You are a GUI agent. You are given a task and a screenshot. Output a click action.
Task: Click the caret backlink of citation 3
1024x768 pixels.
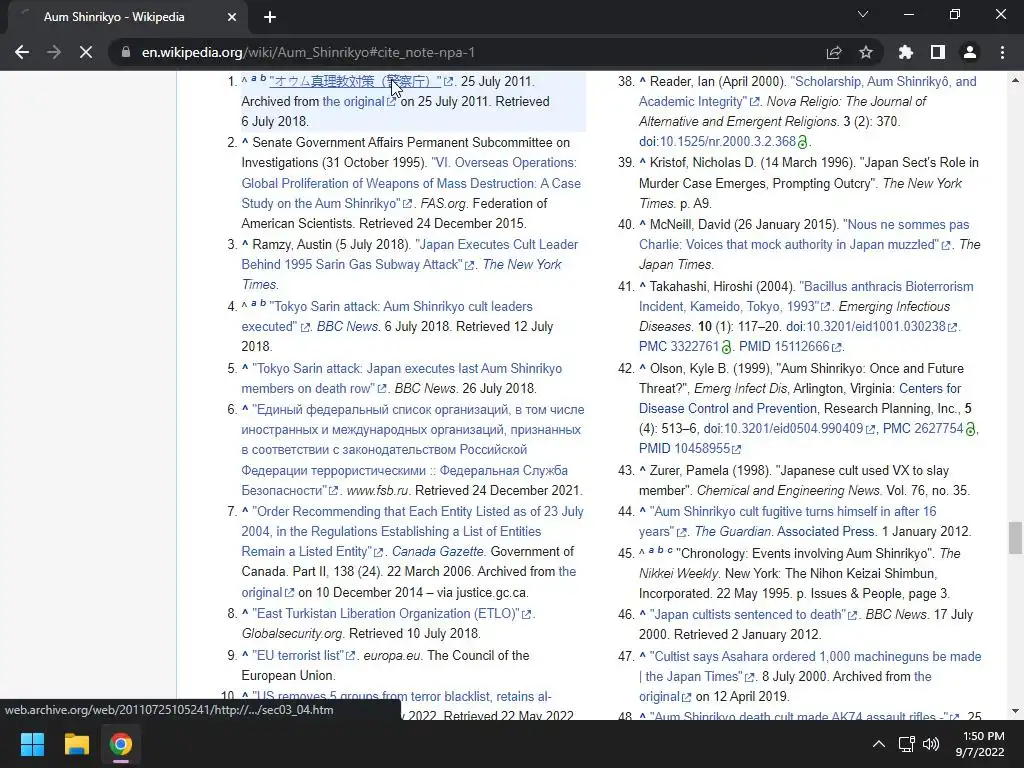tap(245, 244)
